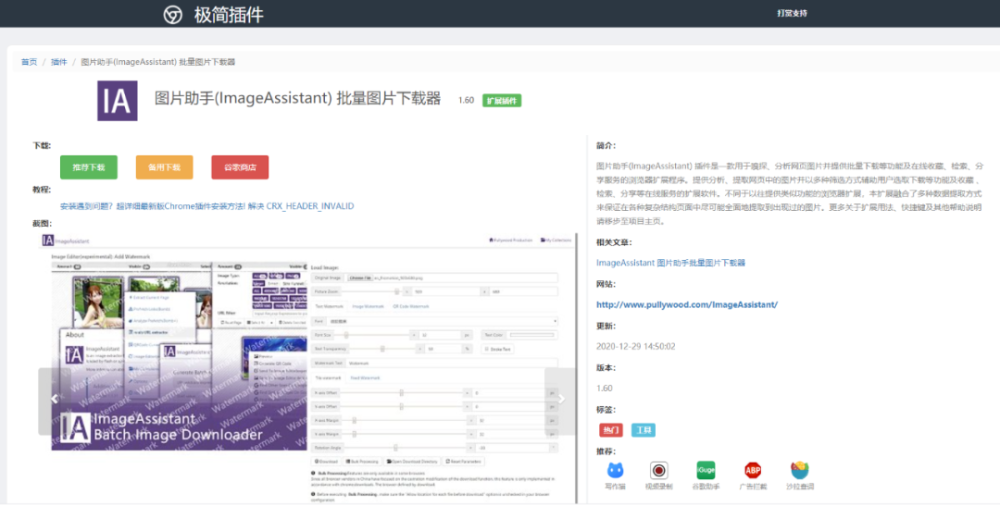Go to 首页 in the breadcrumb
This screenshot has height=506, width=1000.
pos(29,62)
